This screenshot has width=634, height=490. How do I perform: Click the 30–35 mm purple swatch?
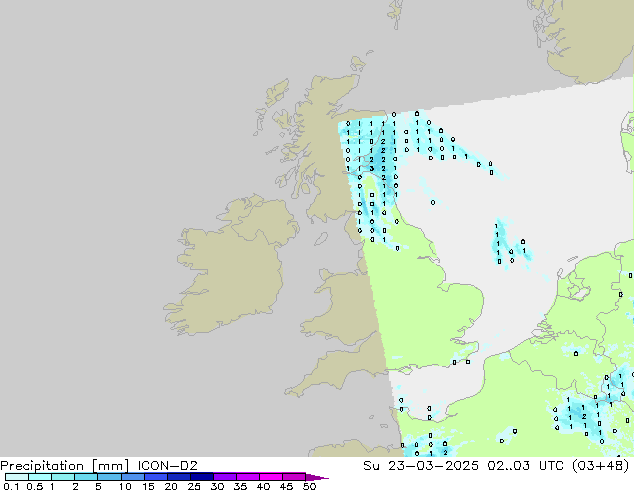pos(224,477)
